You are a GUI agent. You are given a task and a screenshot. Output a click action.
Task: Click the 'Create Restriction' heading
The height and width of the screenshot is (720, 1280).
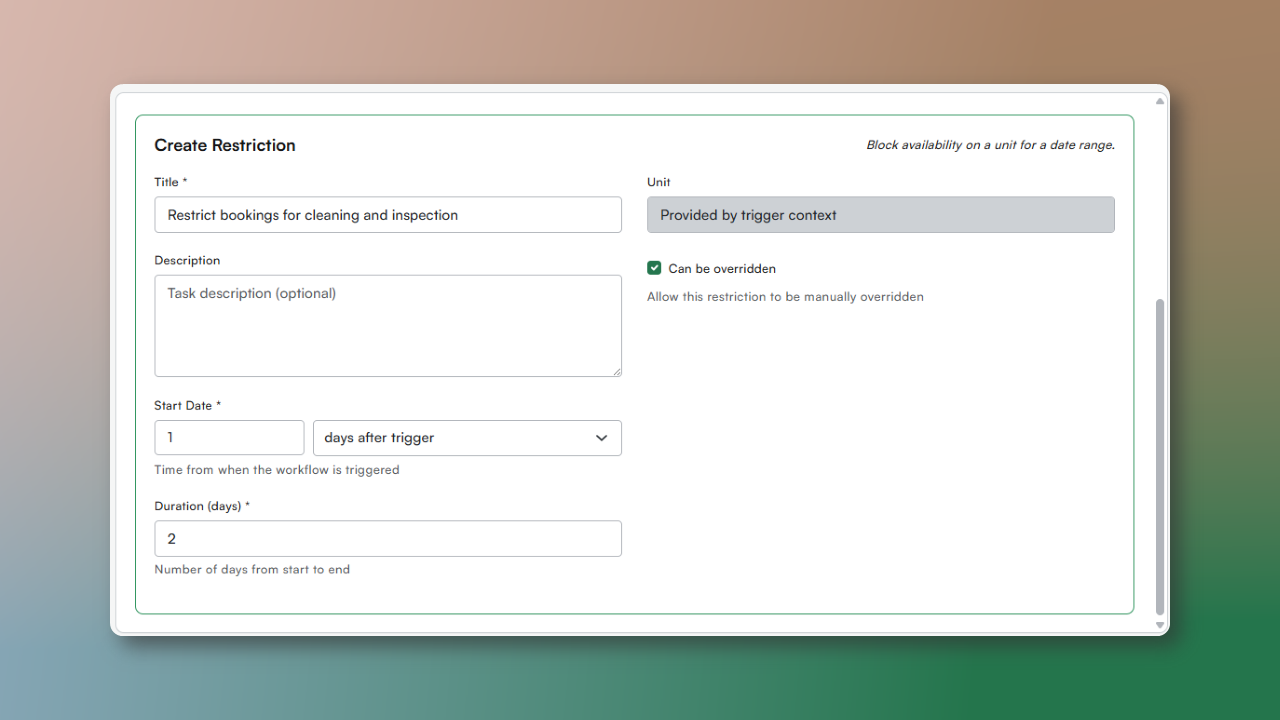pos(225,145)
